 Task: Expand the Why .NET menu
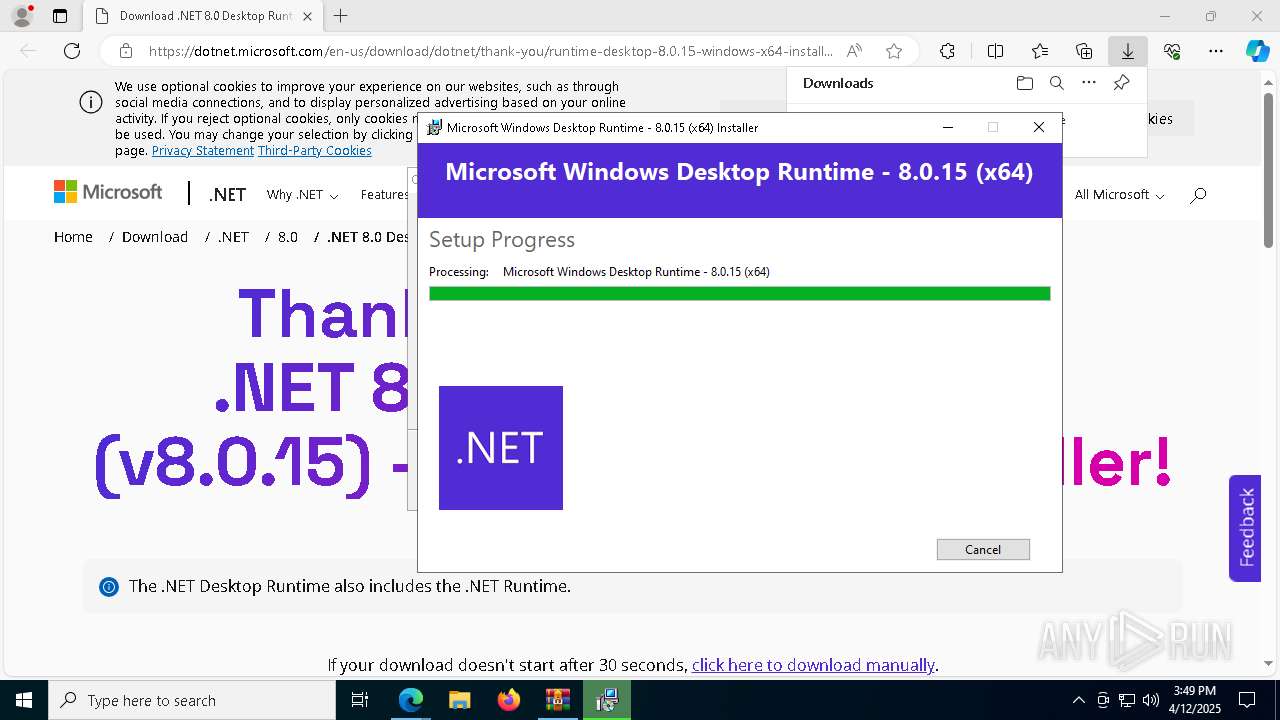pyautogui.click(x=302, y=195)
